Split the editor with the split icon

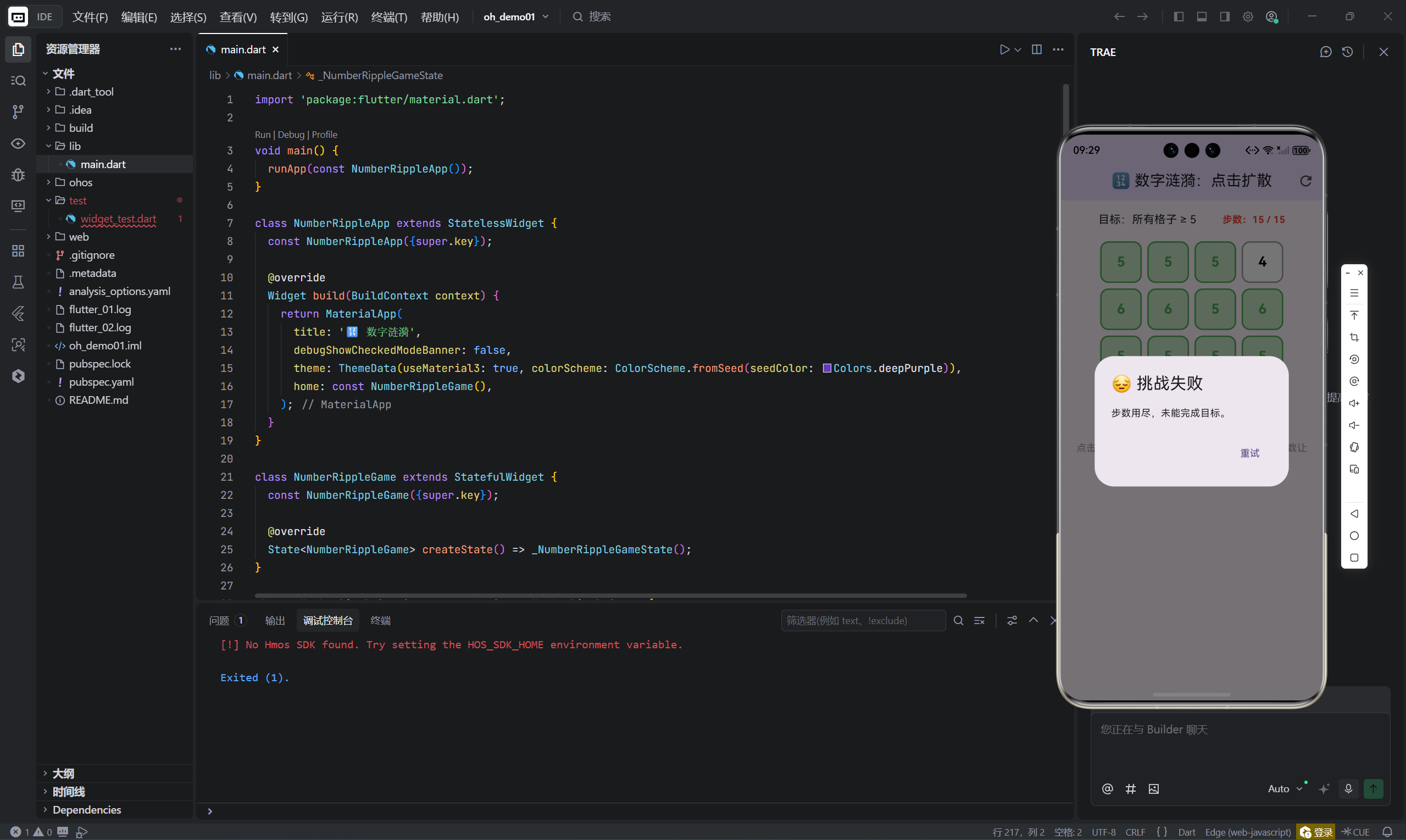tap(1036, 50)
